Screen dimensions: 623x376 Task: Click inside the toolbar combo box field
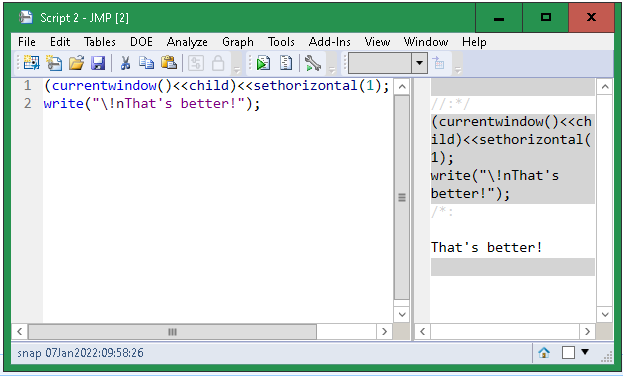pos(380,63)
